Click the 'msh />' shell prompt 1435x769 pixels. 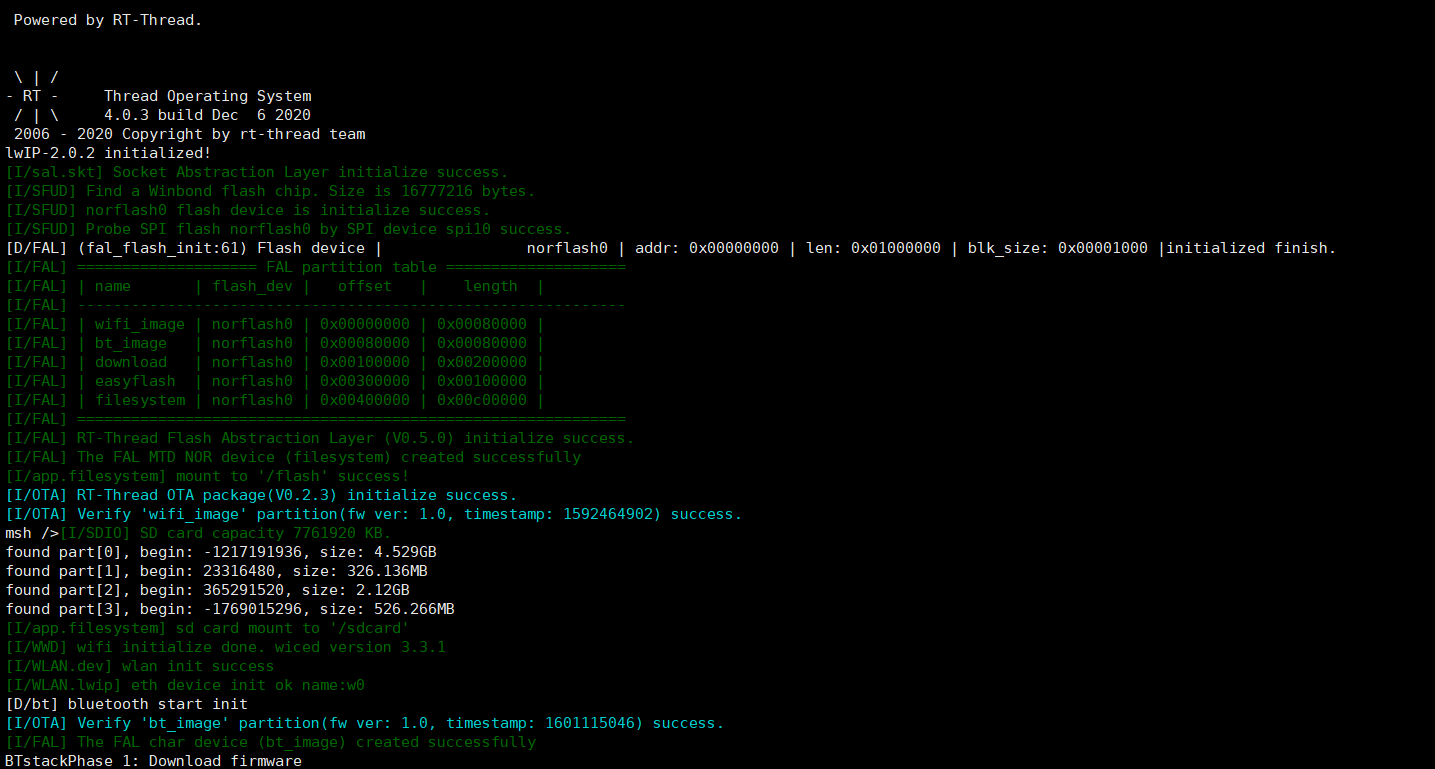[x=32, y=533]
